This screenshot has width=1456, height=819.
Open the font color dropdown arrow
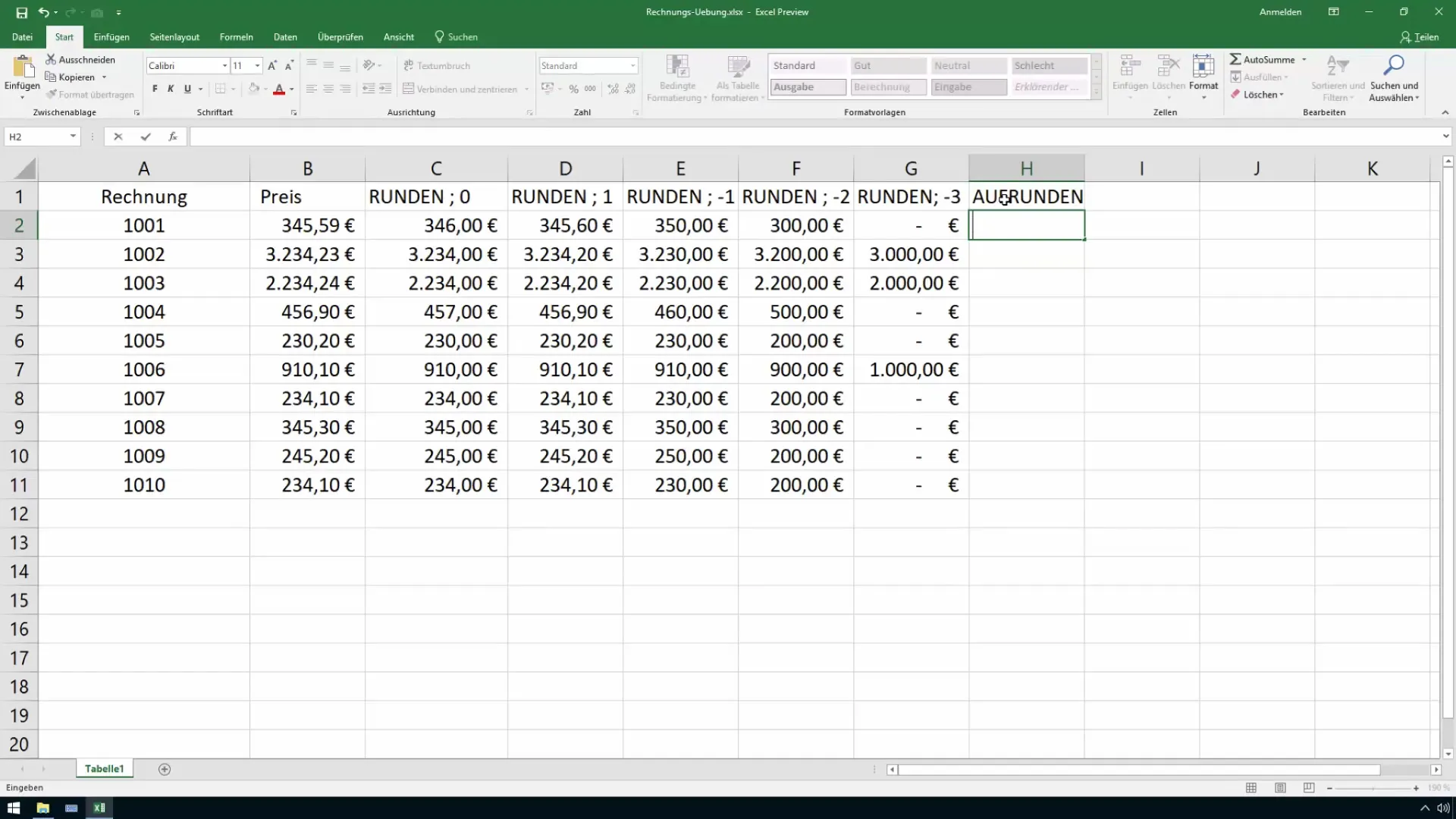click(x=291, y=89)
